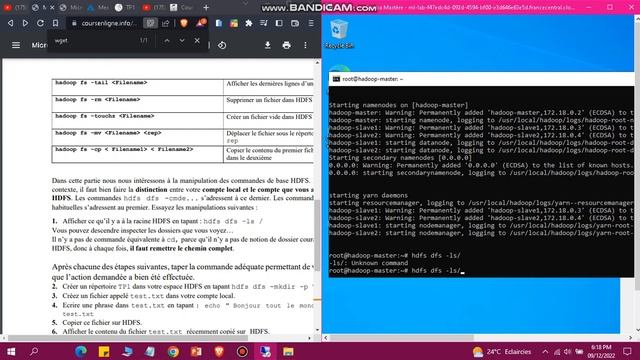Screen dimensions: 640x360
Task: Close the currently active browser tab
Action: [52, 7]
